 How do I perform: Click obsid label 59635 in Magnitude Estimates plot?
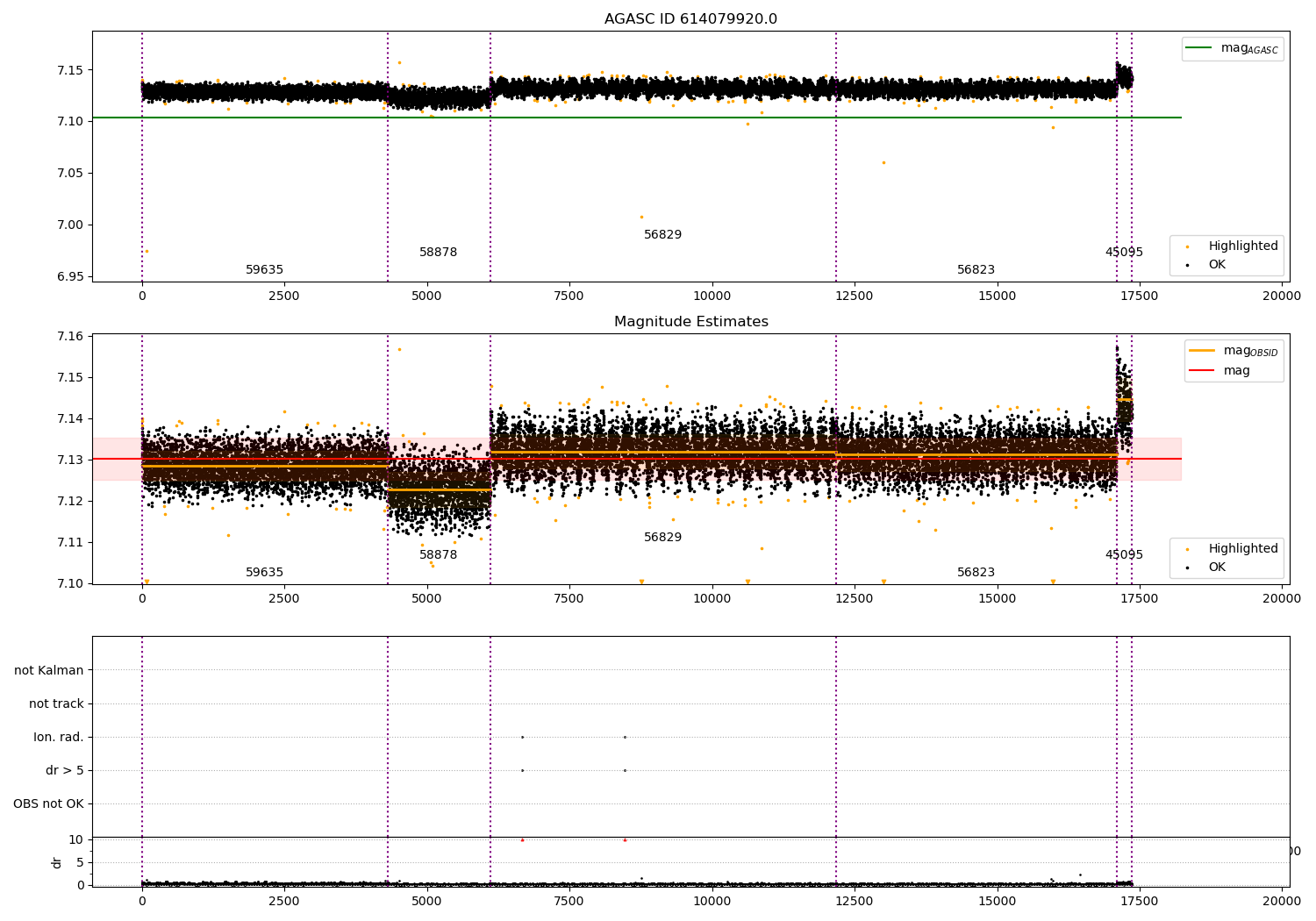pyautogui.click(x=264, y=573)
